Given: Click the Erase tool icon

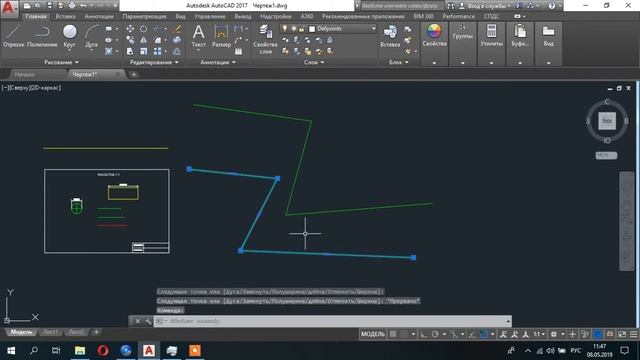Looking at the screenshot, I should [x=177, y=29].
